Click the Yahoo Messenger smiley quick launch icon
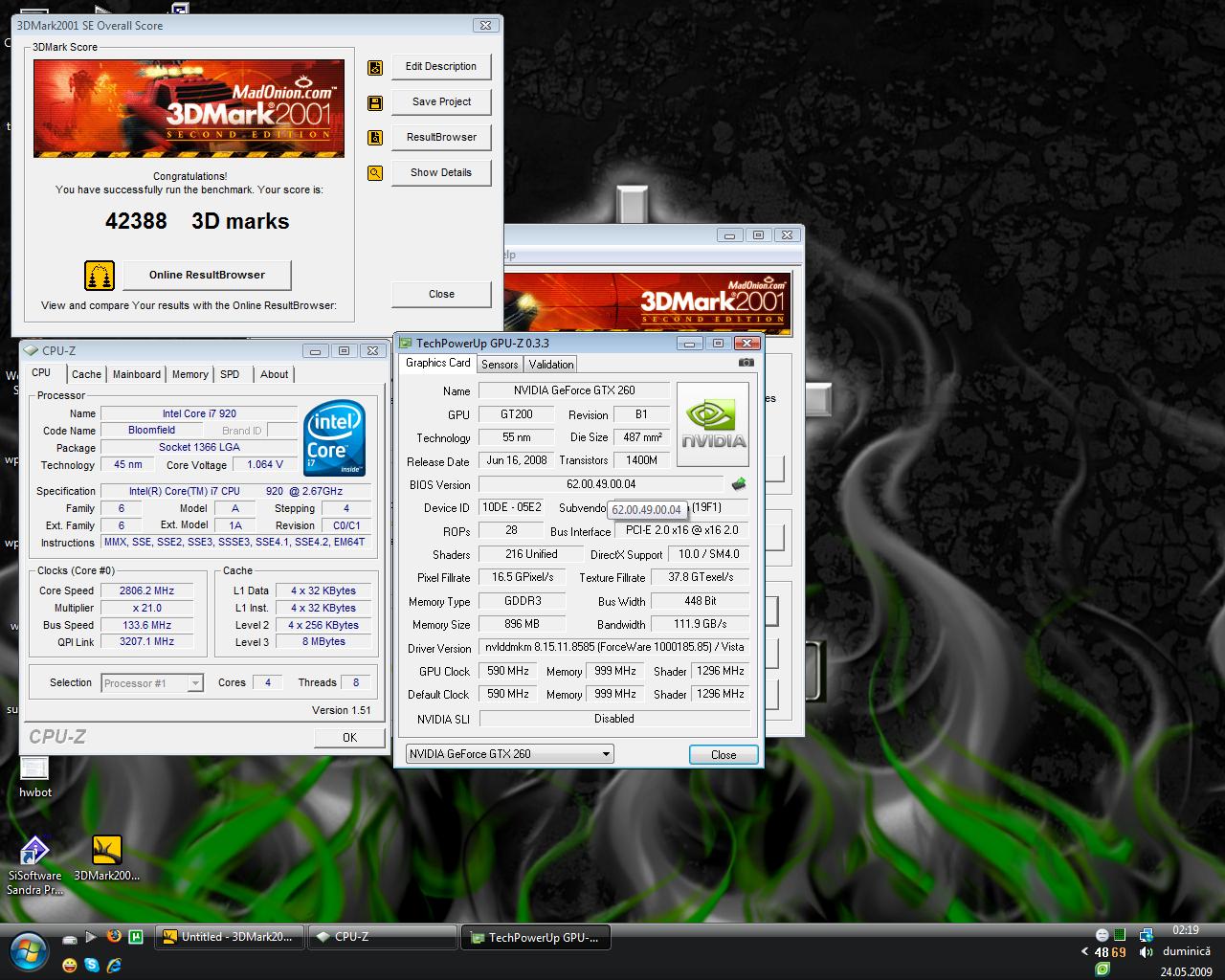 (x=70, y=965)
